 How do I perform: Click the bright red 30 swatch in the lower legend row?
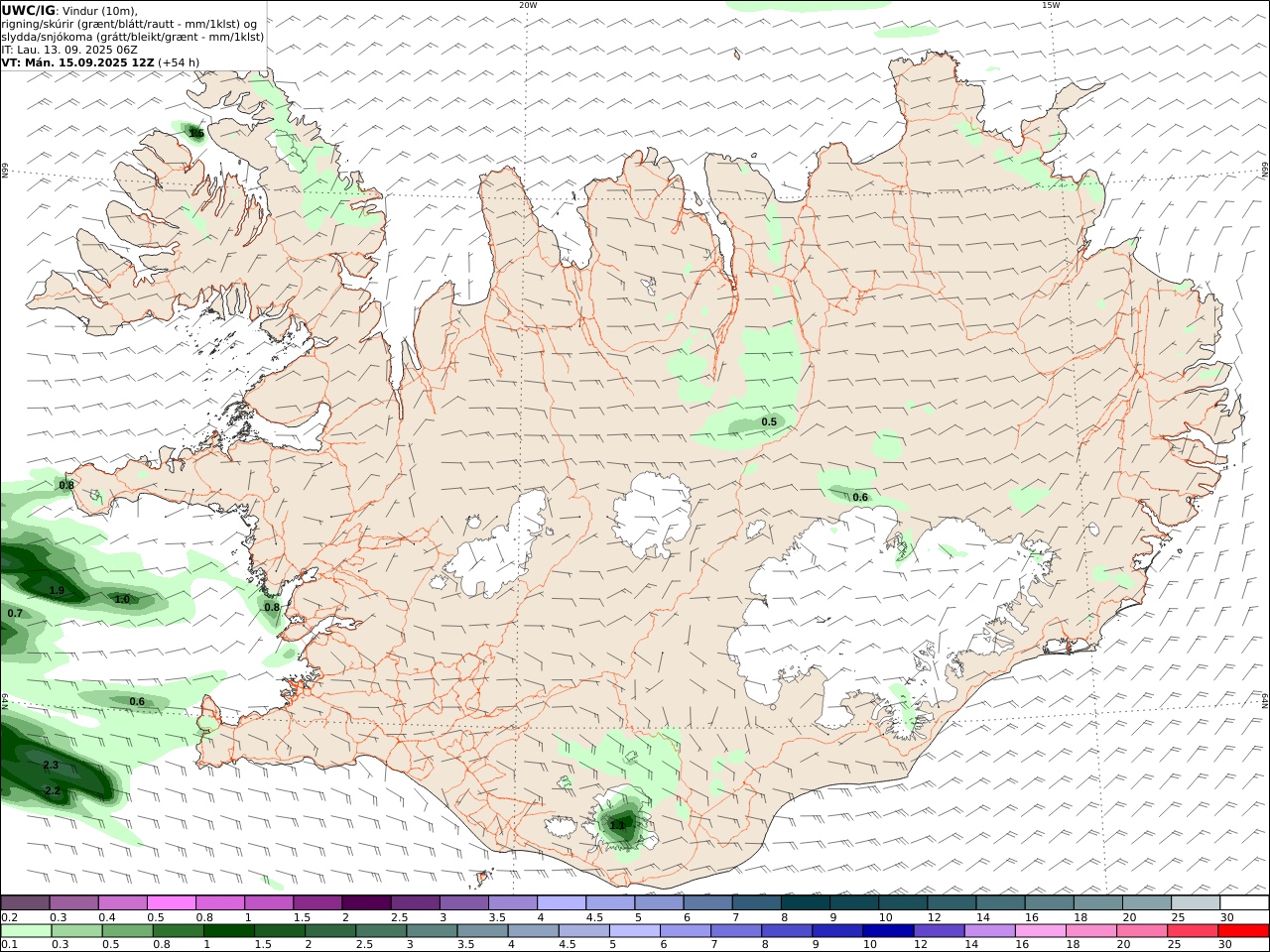point(1244,930)
